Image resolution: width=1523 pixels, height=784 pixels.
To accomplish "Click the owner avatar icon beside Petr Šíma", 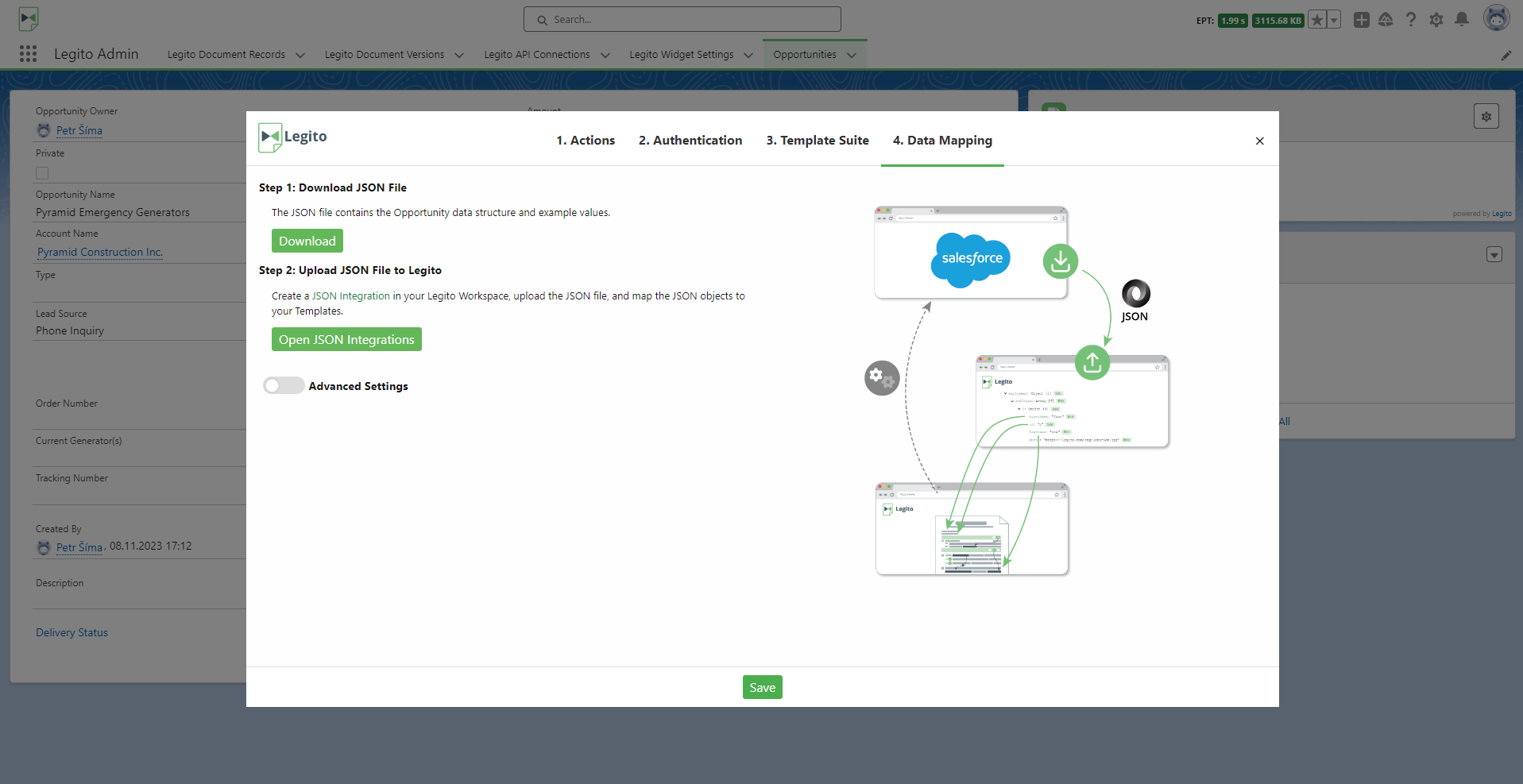I will click(44, 130).
